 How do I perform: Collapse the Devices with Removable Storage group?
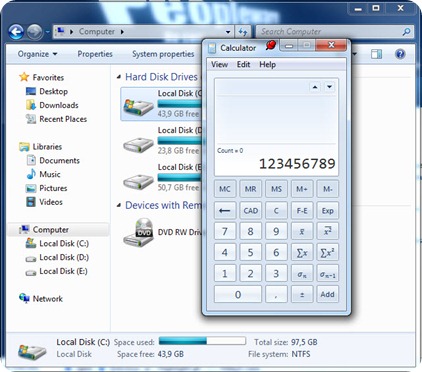119,205
